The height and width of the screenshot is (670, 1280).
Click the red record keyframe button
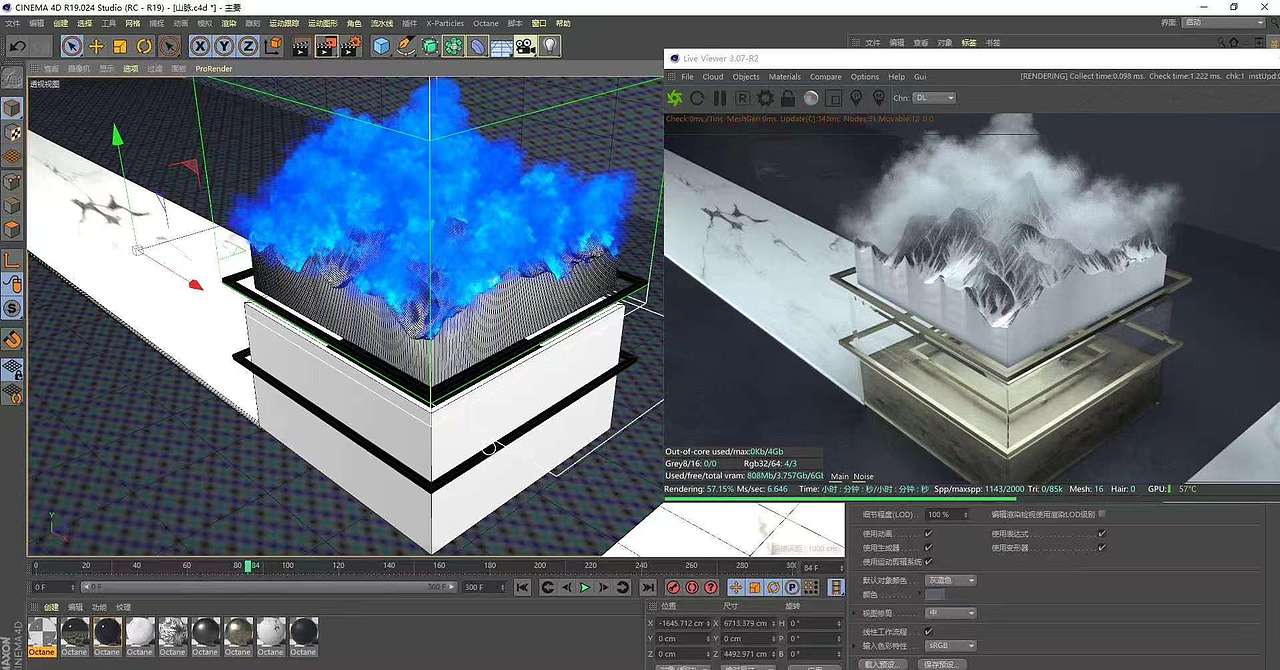(x=674, y=587)
